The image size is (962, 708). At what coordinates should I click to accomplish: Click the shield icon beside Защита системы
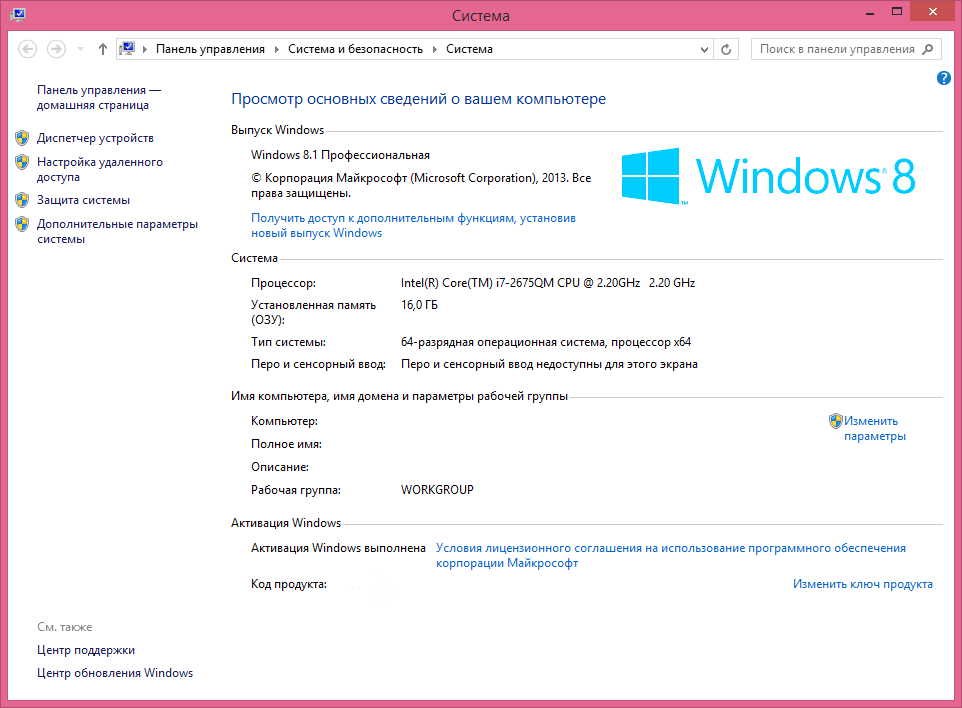tap(22, 199)
